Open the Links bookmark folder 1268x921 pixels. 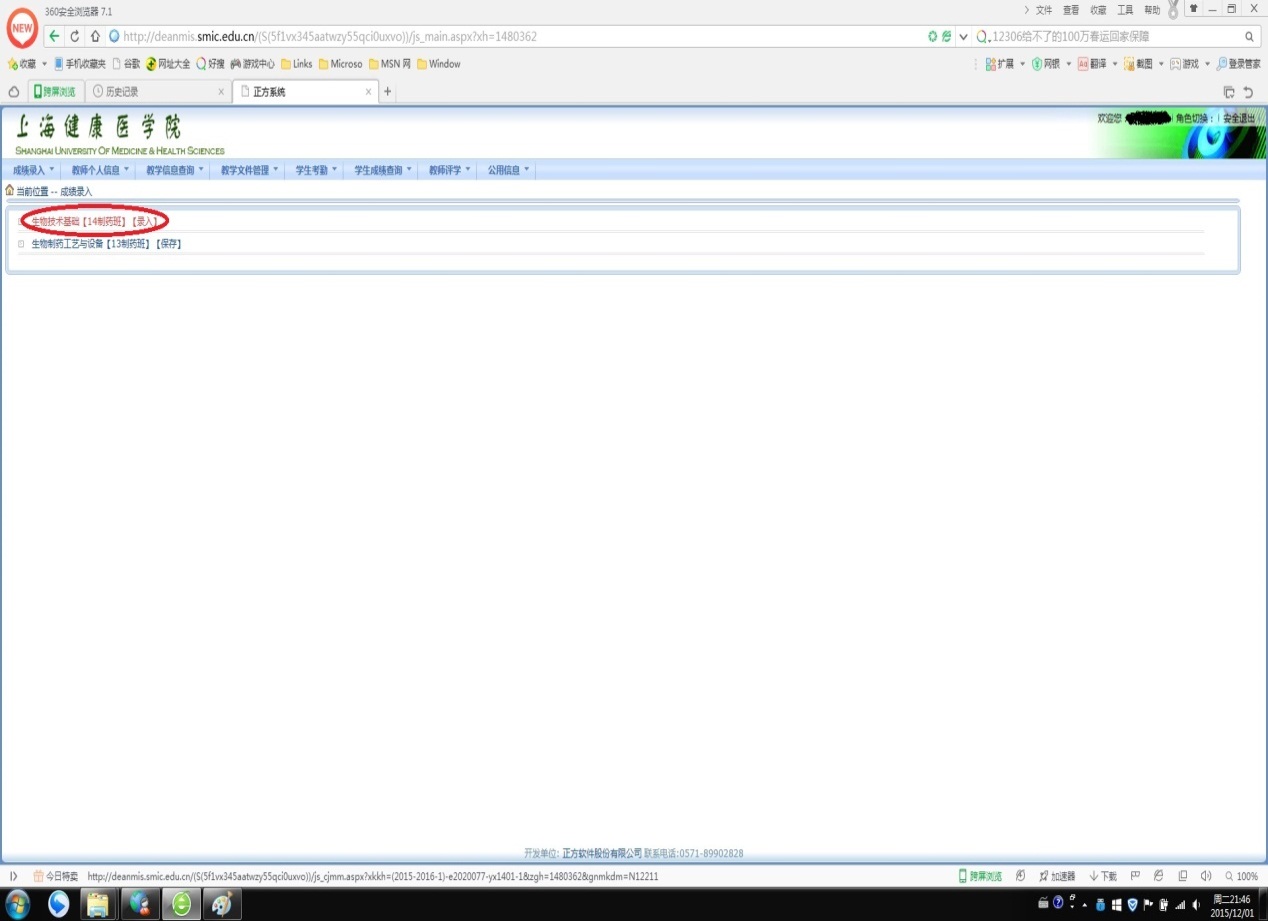click(x=297, y=64)
